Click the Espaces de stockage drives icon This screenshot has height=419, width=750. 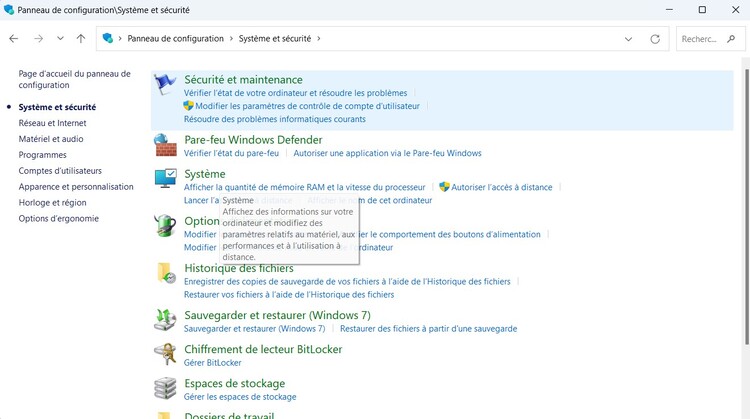(x=165, y=388)
